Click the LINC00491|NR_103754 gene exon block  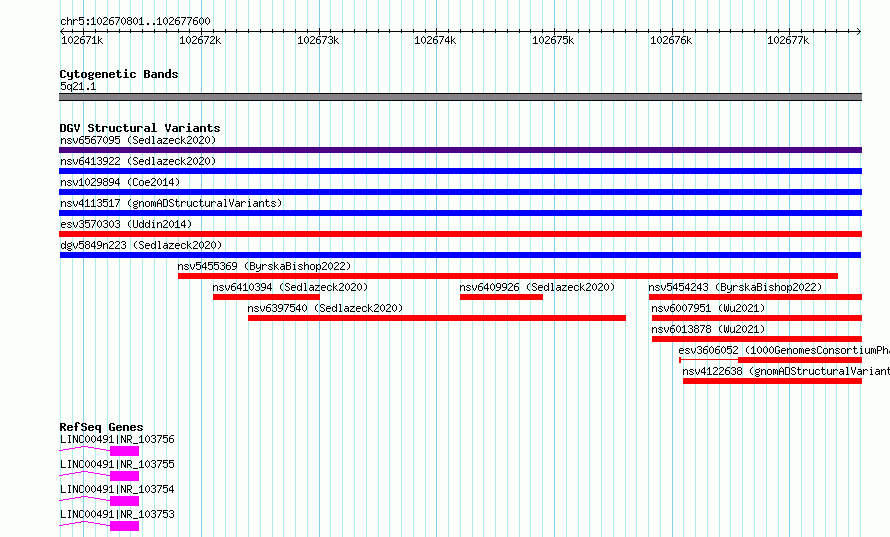coord(124,501)
